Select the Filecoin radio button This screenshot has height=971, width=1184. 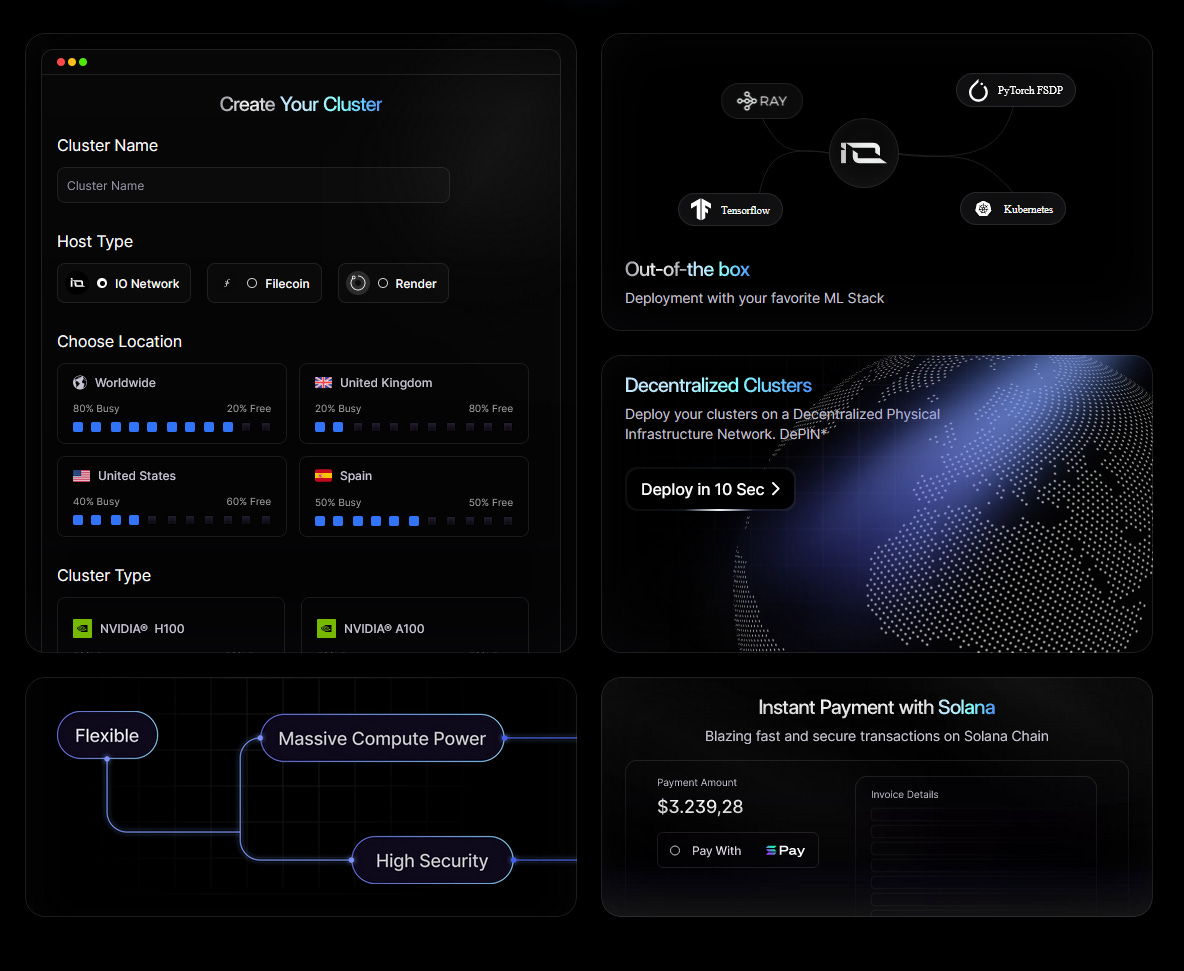[252, 283]
